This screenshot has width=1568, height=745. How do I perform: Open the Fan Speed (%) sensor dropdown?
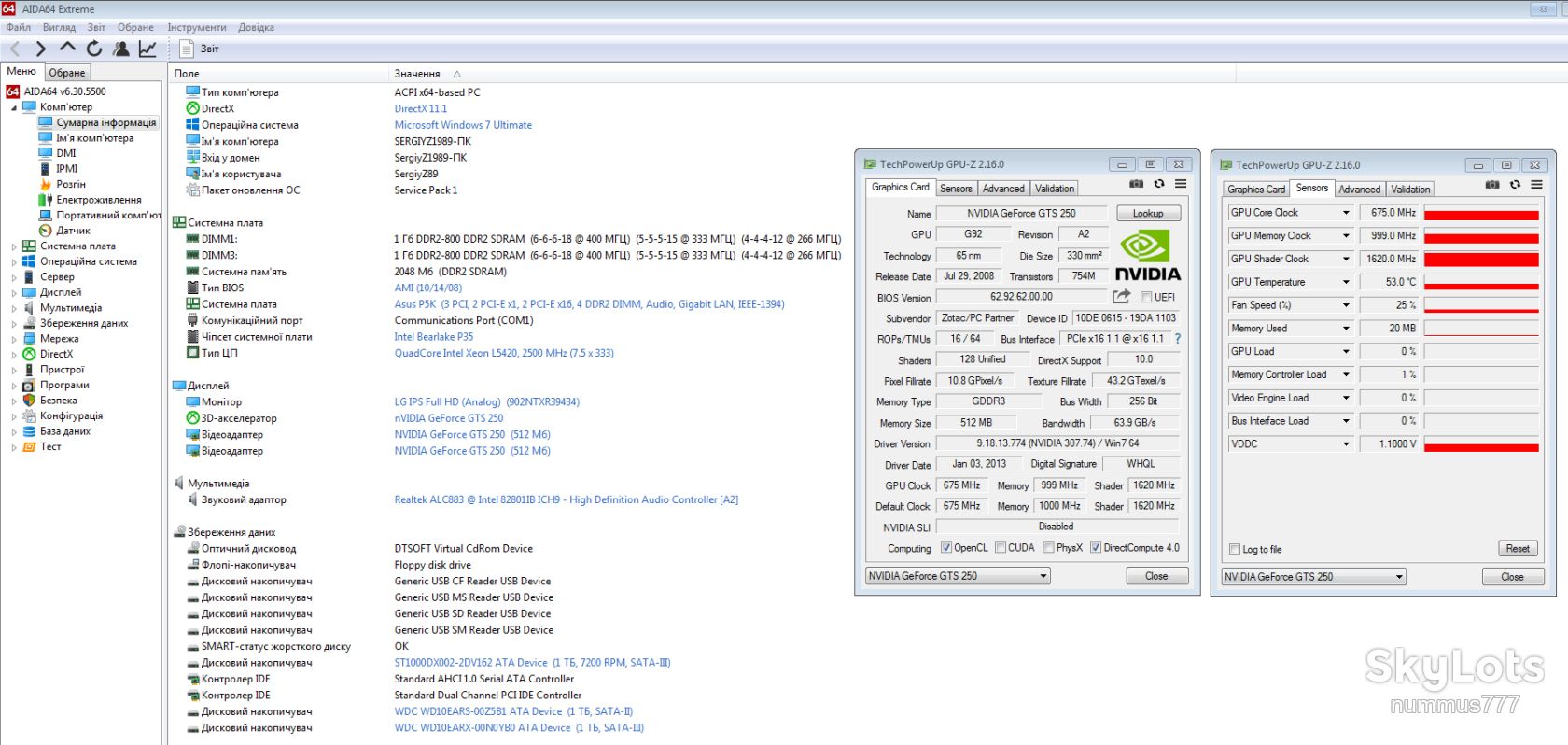click(x=1346, y=305)
